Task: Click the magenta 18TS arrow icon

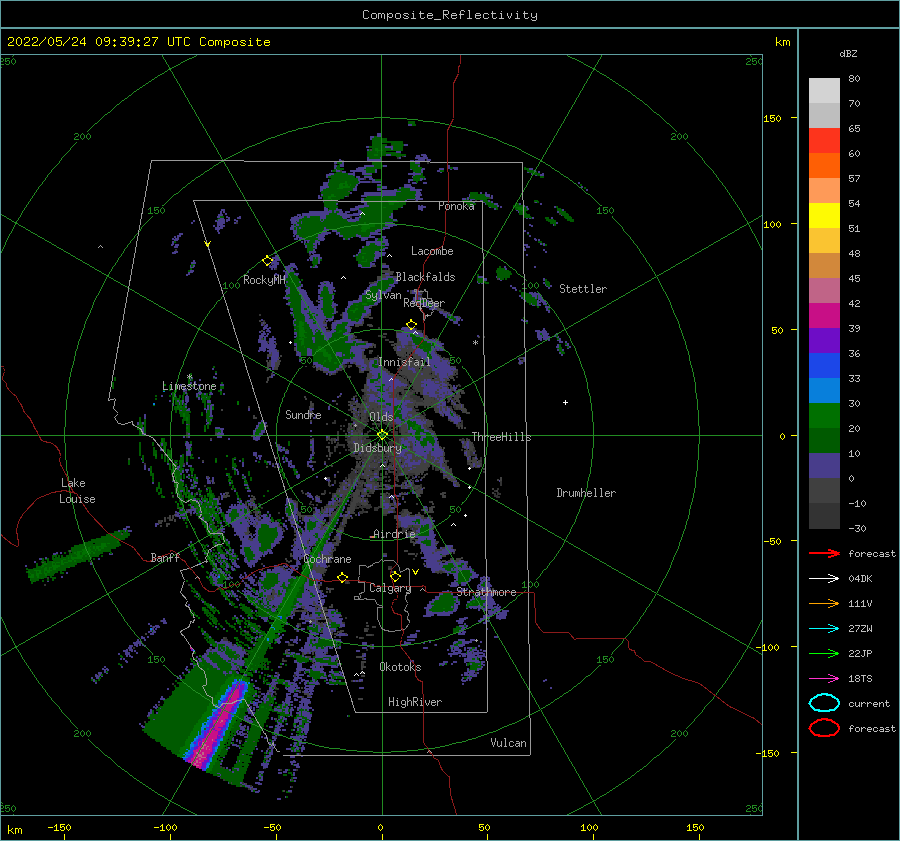Action: point(824,679)
